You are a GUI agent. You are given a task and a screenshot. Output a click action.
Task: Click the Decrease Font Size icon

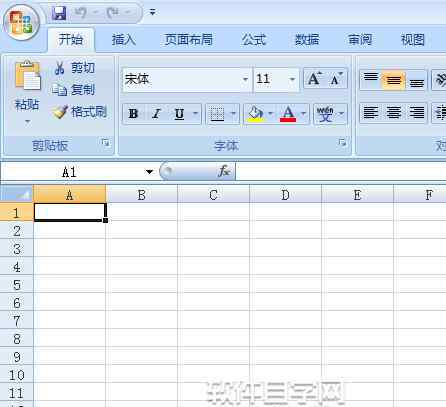tap(336, 79)
